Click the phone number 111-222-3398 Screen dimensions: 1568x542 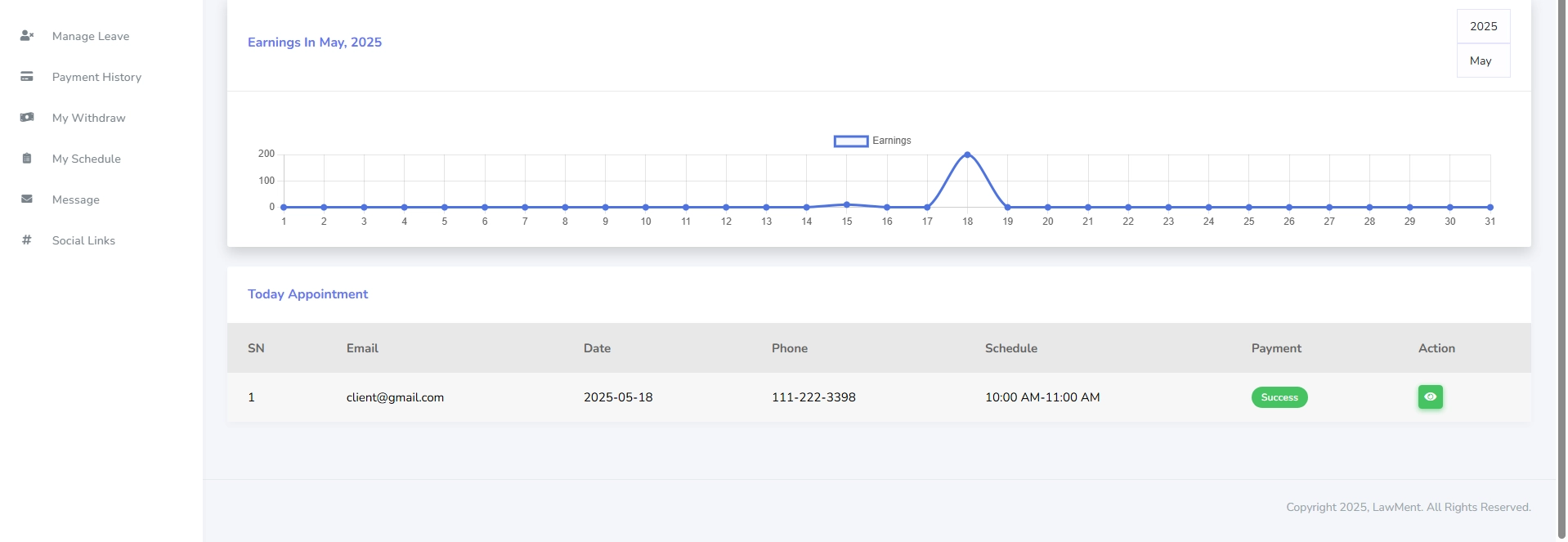813,397
